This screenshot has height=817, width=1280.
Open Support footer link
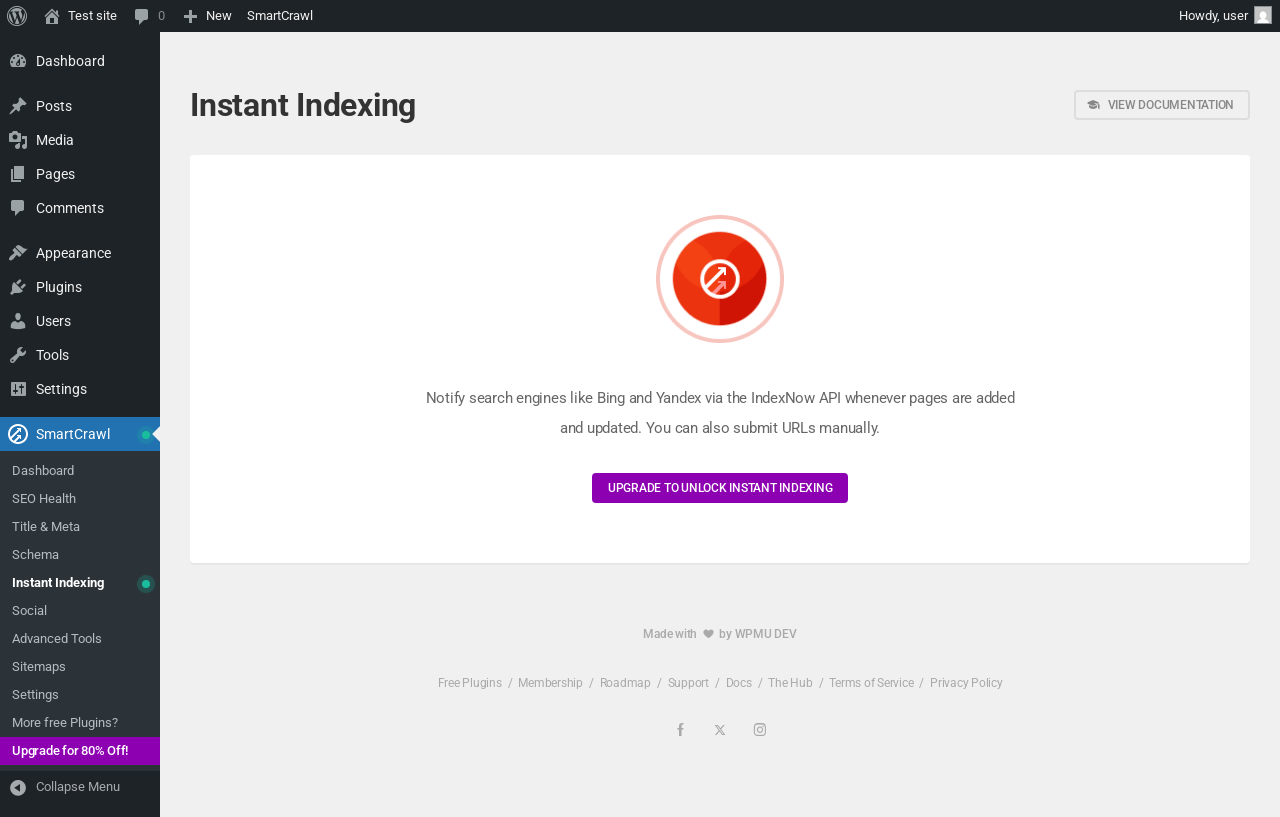(x=688, y=683)
